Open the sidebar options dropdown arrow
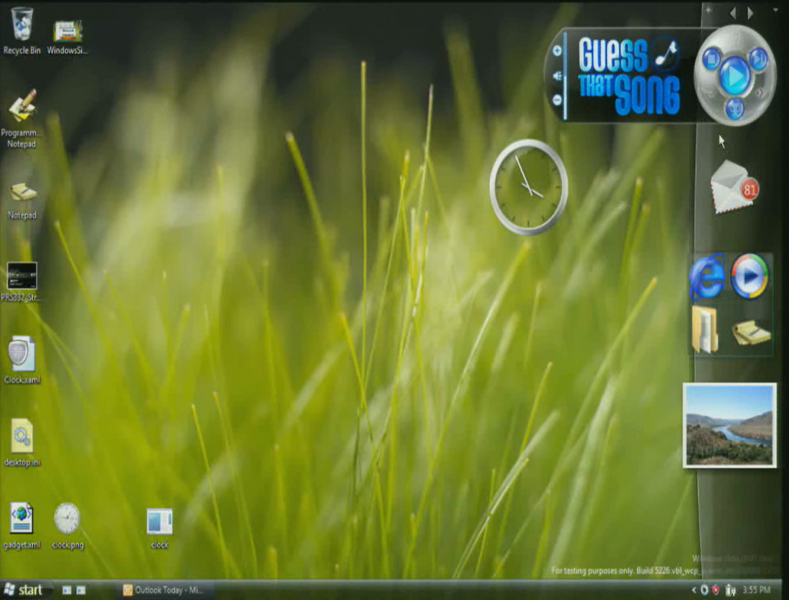 point(775,10)
